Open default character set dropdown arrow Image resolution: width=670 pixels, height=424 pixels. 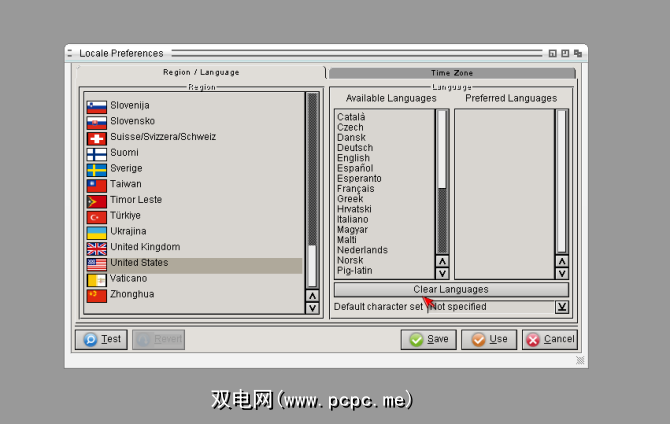tap(562, 307)
